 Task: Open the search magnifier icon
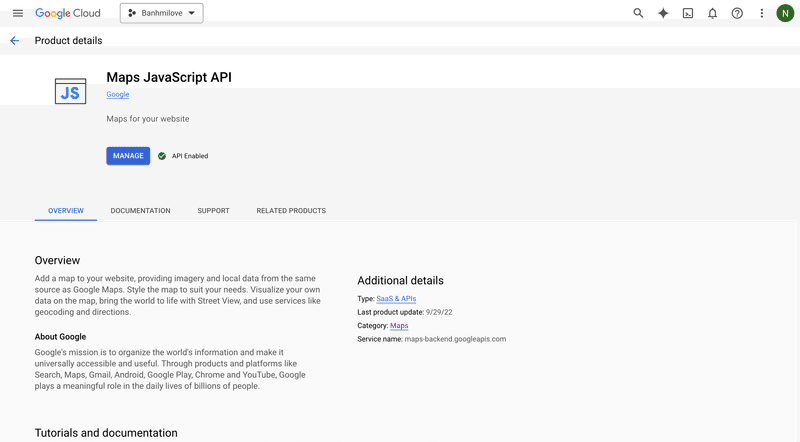638,13
